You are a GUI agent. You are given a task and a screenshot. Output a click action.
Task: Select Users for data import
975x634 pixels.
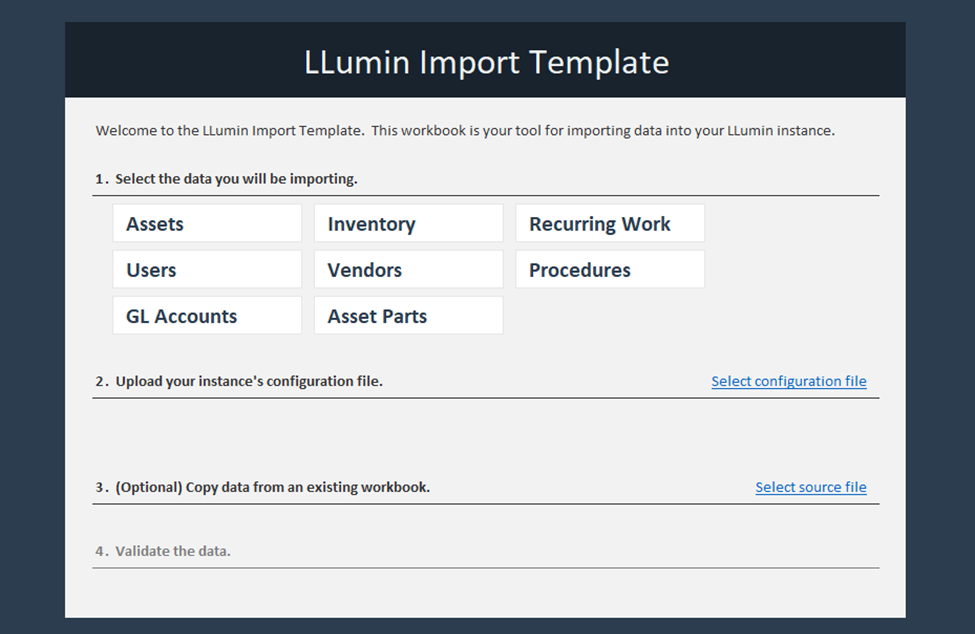click(207, 270)
